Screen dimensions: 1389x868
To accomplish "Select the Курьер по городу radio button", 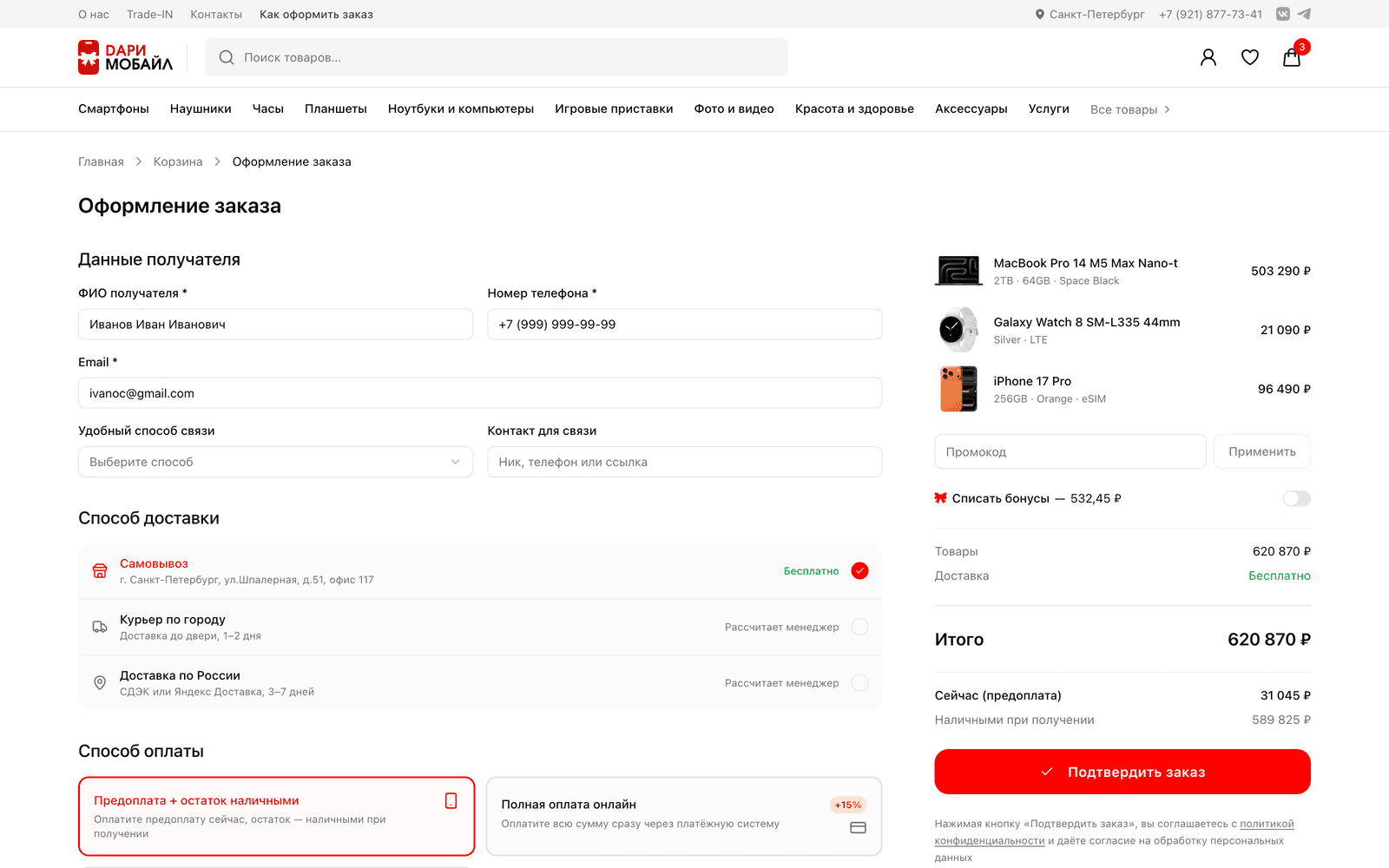I will coord(859,627).
